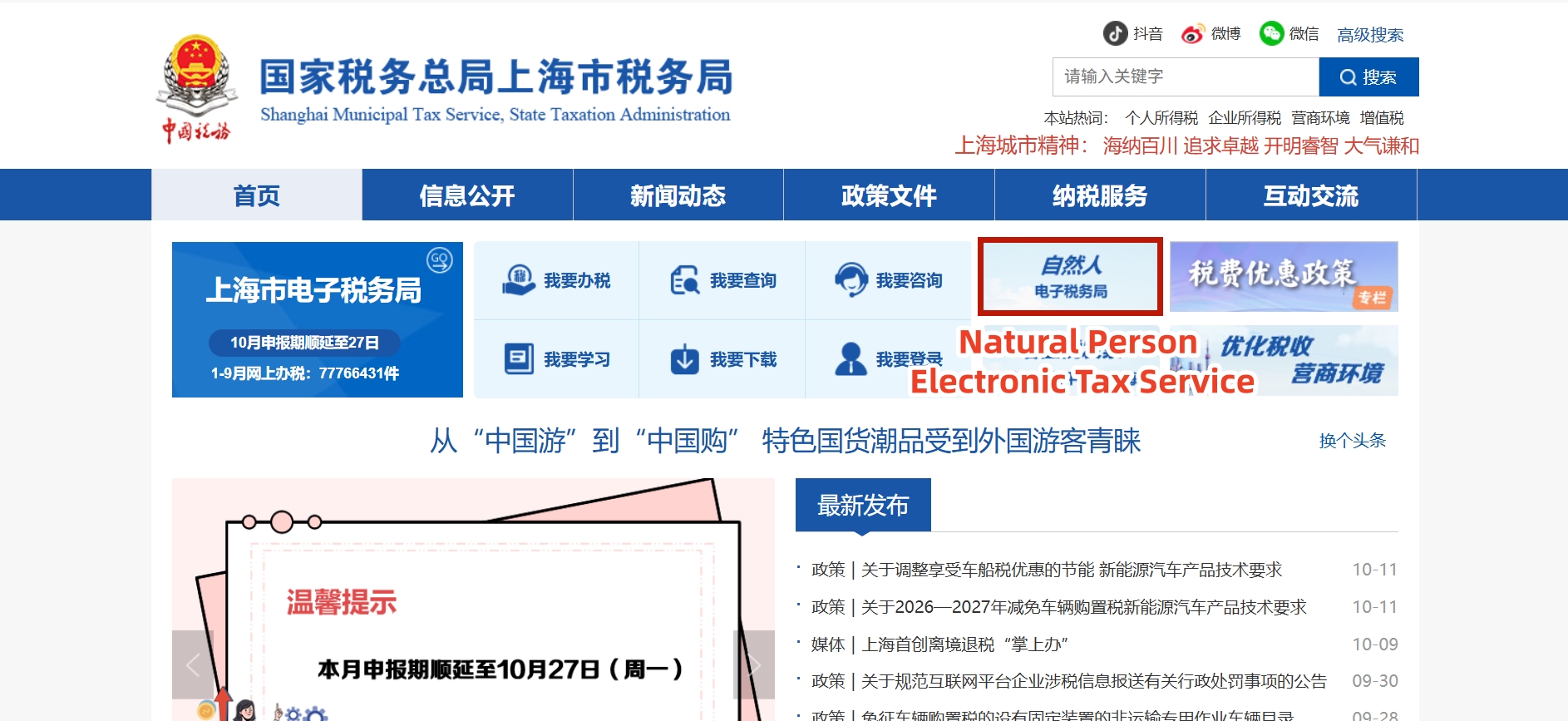Switch to the 政策文件 menu item
The width and height of the screenshot is (1568, 721).
(889, 195)
